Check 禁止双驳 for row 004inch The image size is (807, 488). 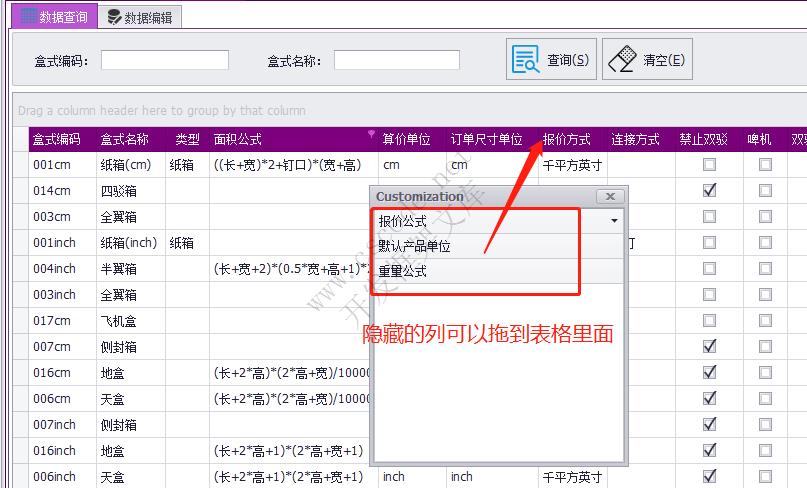[x=709, y=269]
